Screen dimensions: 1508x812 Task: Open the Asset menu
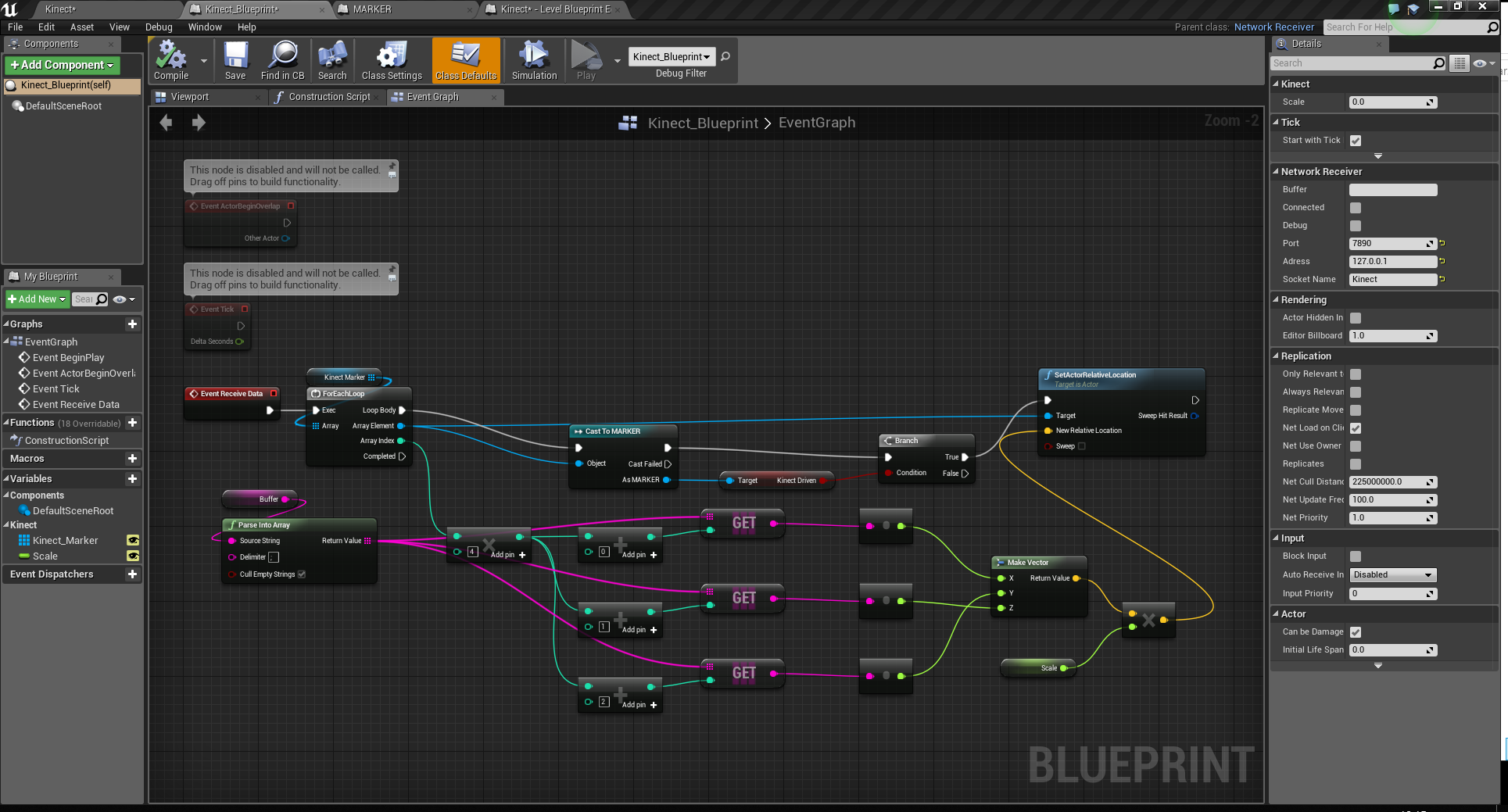[82, 27]
